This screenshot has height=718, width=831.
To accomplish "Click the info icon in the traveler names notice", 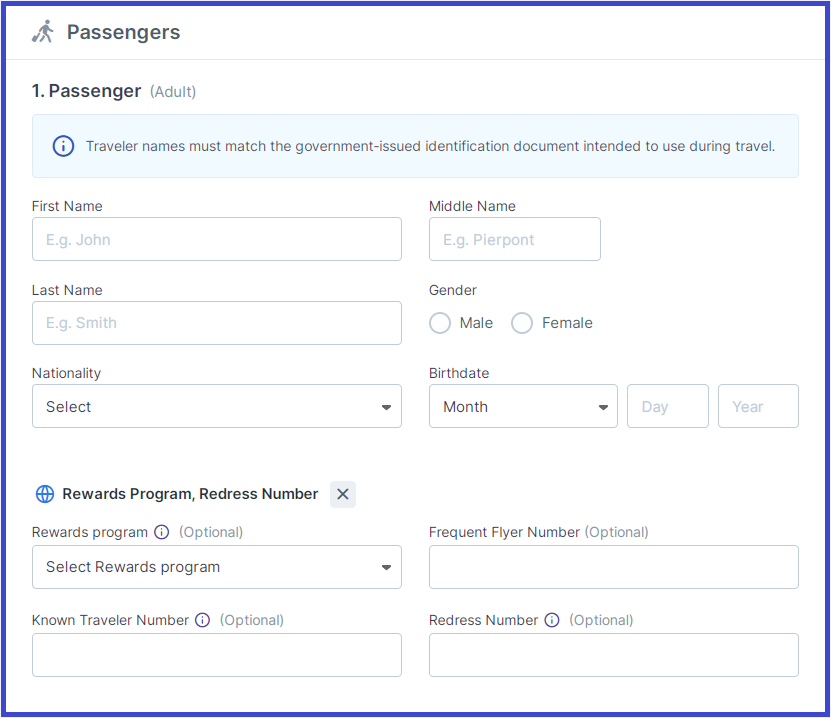I will [x=63, y=146].
